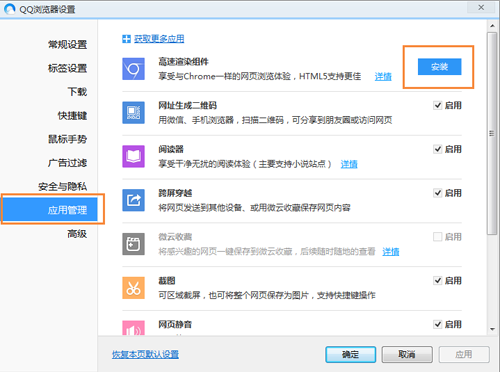Image resolution: width=500 pixels, height=372 pixels.
Task: Toggle the 微云收藏 启用 checkbox
Action: coord(437,237)
